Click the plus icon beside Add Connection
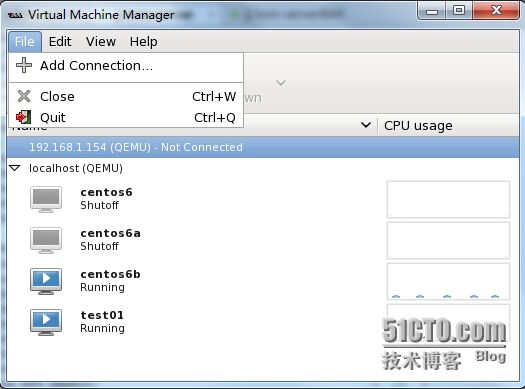Image resolution: width=525 pixels, height=389 pixels. click(24, 65)
